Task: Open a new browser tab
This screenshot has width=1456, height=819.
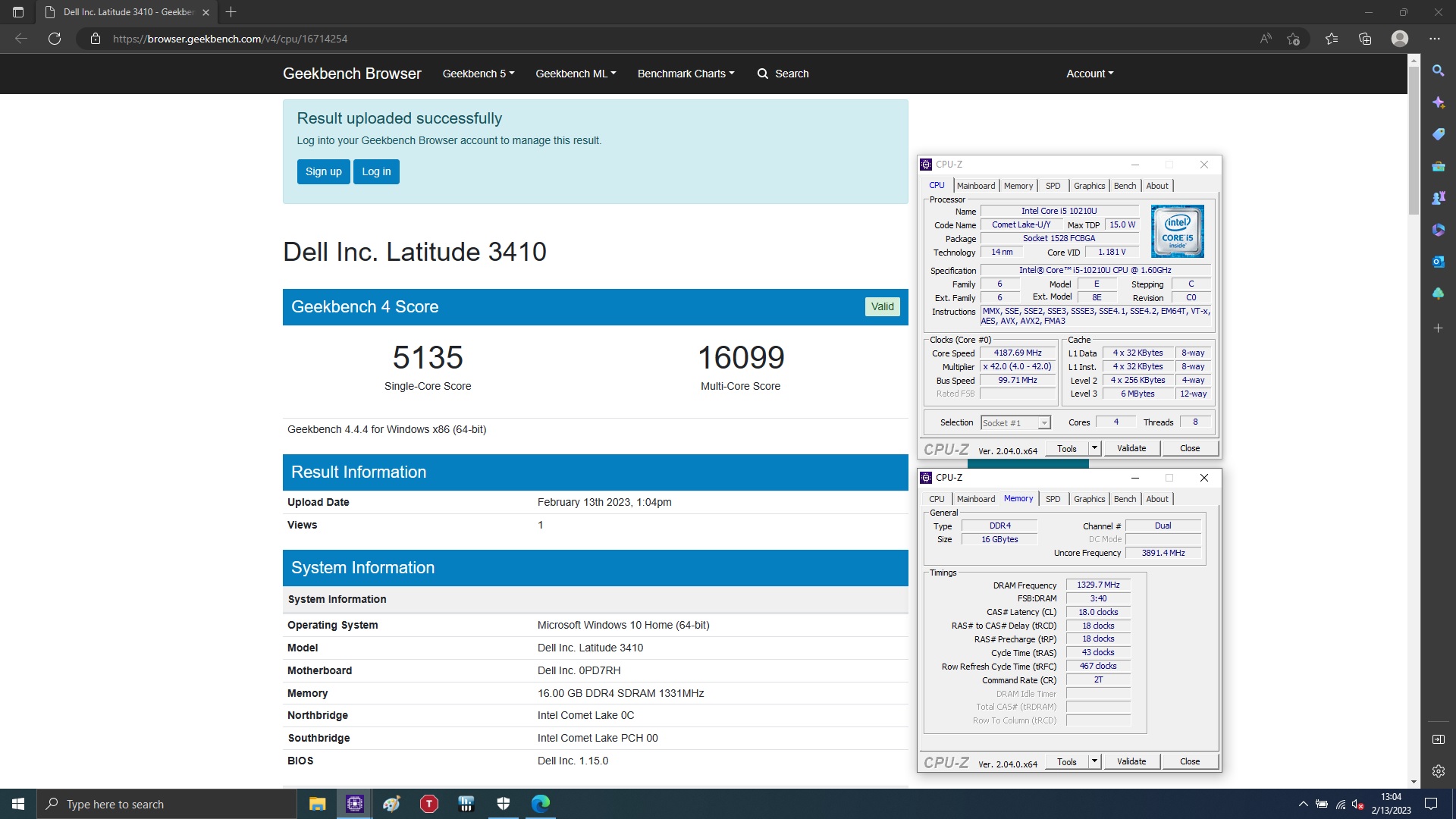Action: (231, 12)
